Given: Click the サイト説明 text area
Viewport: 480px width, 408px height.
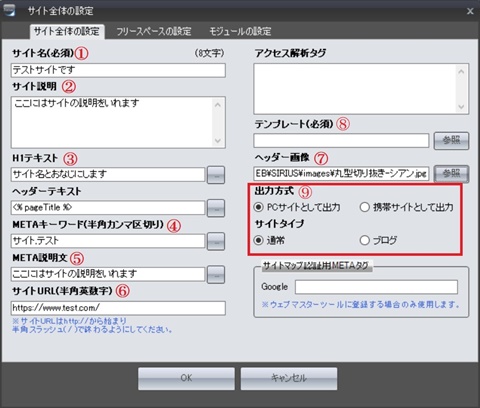Looking at the screenshot, I should coord(112,122).
